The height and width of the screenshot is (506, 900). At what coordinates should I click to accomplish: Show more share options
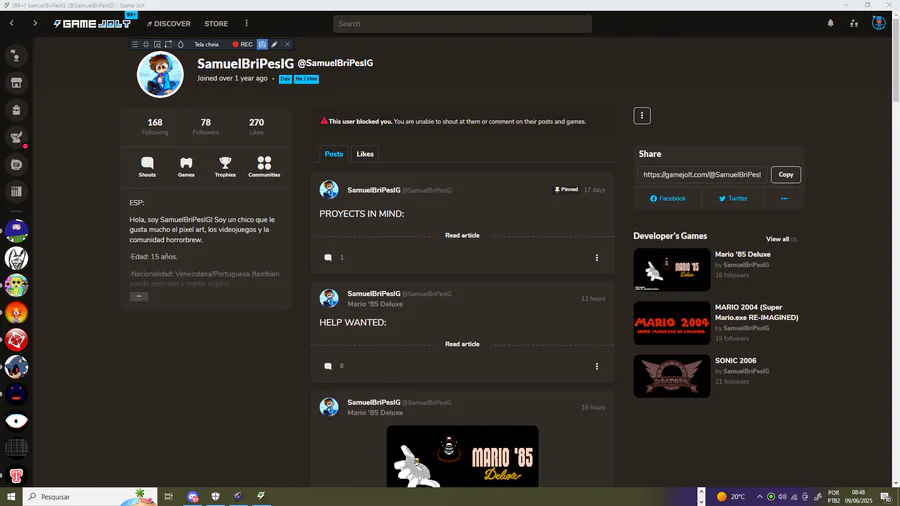(x=784, y=198)
